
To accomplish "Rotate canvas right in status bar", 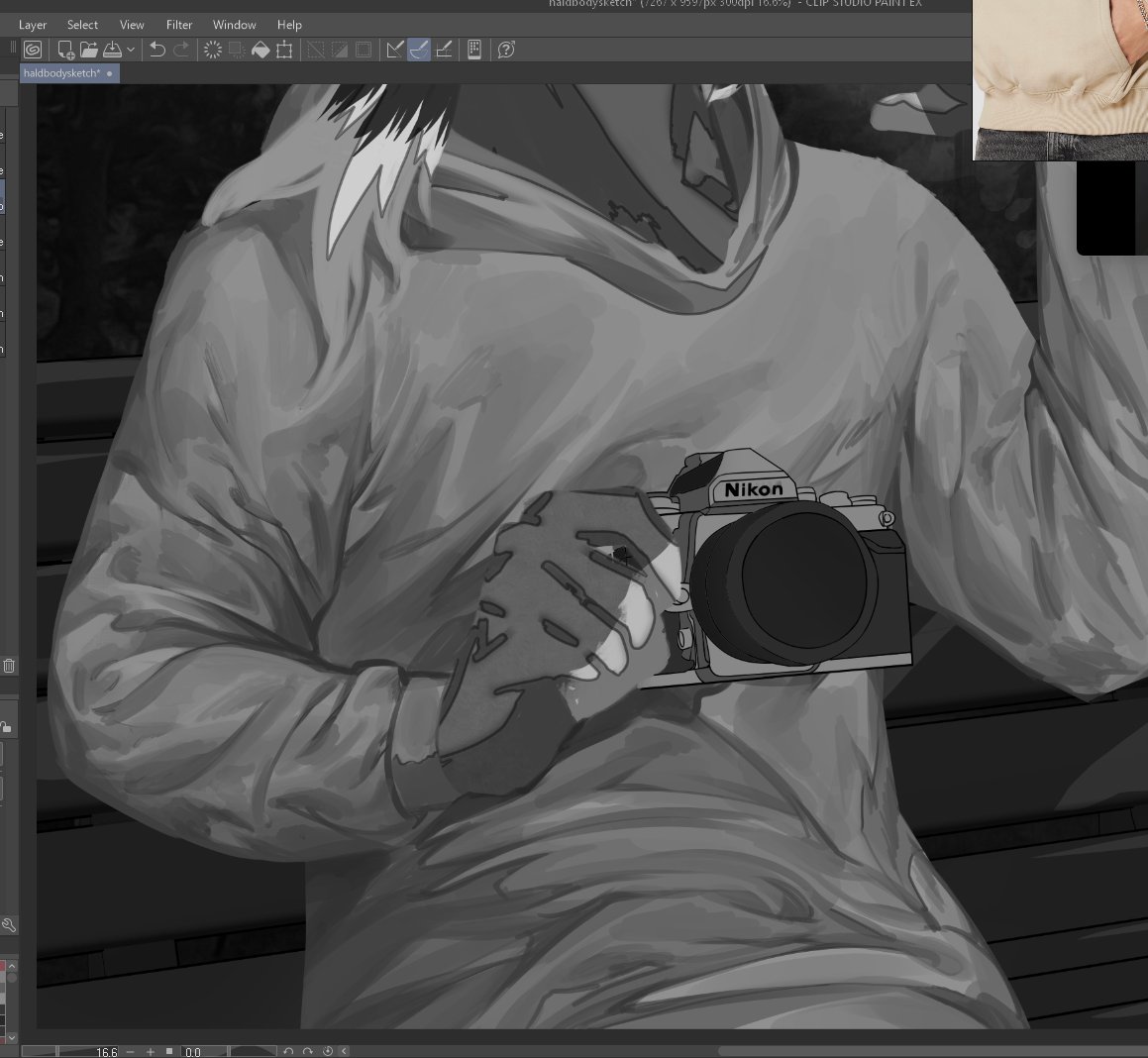I will tap(307, 1051).
